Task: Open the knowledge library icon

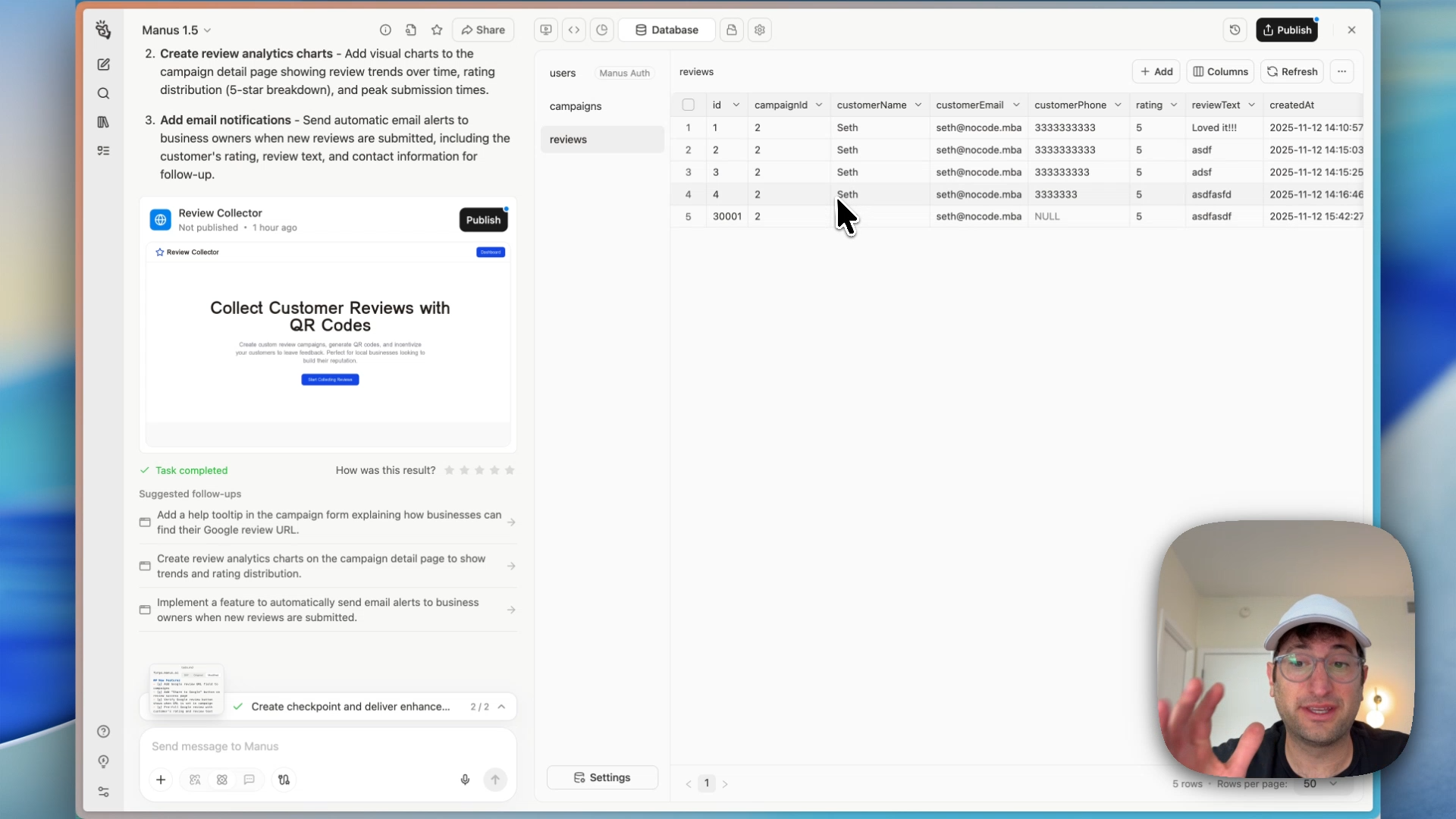Action: point(104,122)
